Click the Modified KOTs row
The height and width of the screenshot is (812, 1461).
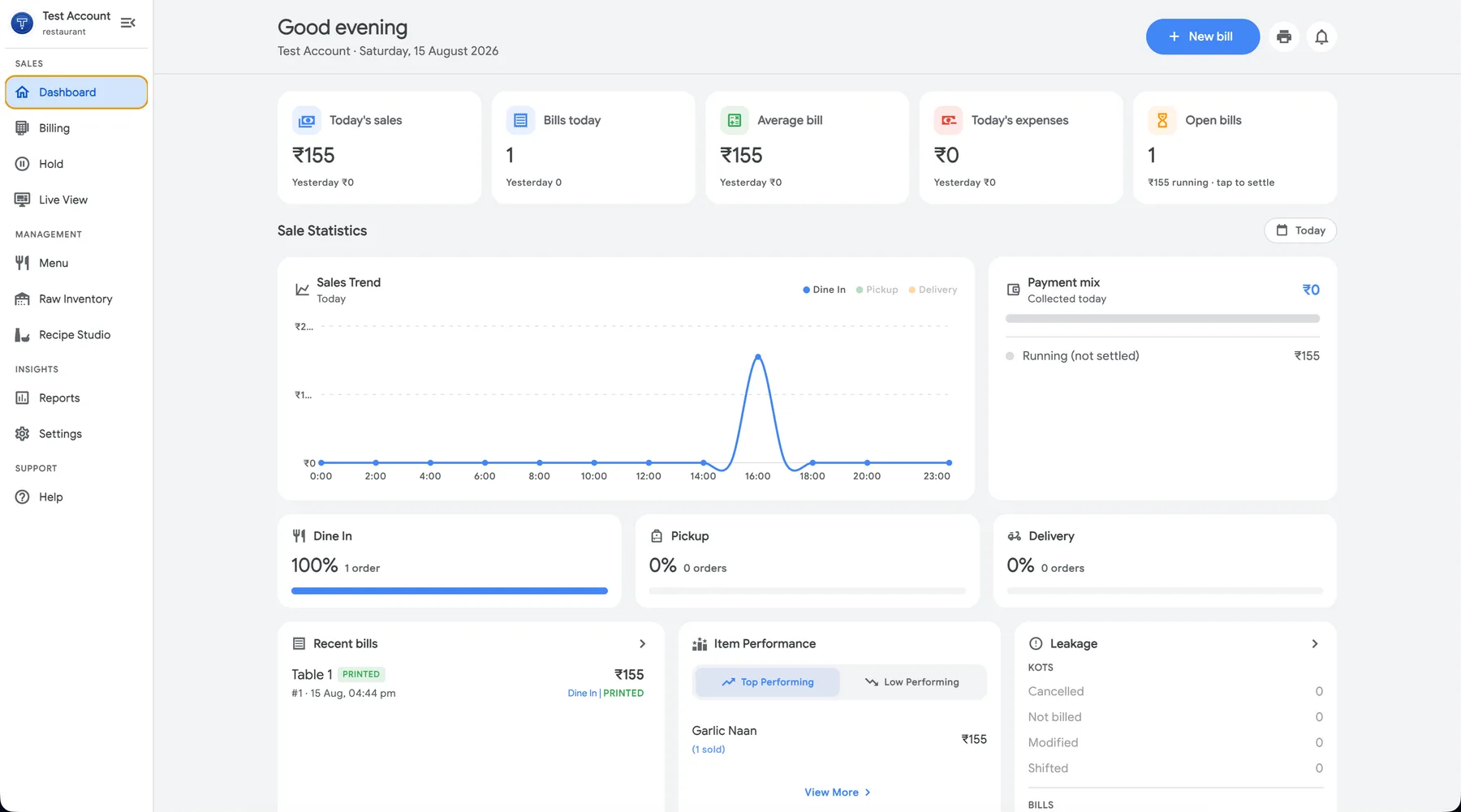(1175, 743)
